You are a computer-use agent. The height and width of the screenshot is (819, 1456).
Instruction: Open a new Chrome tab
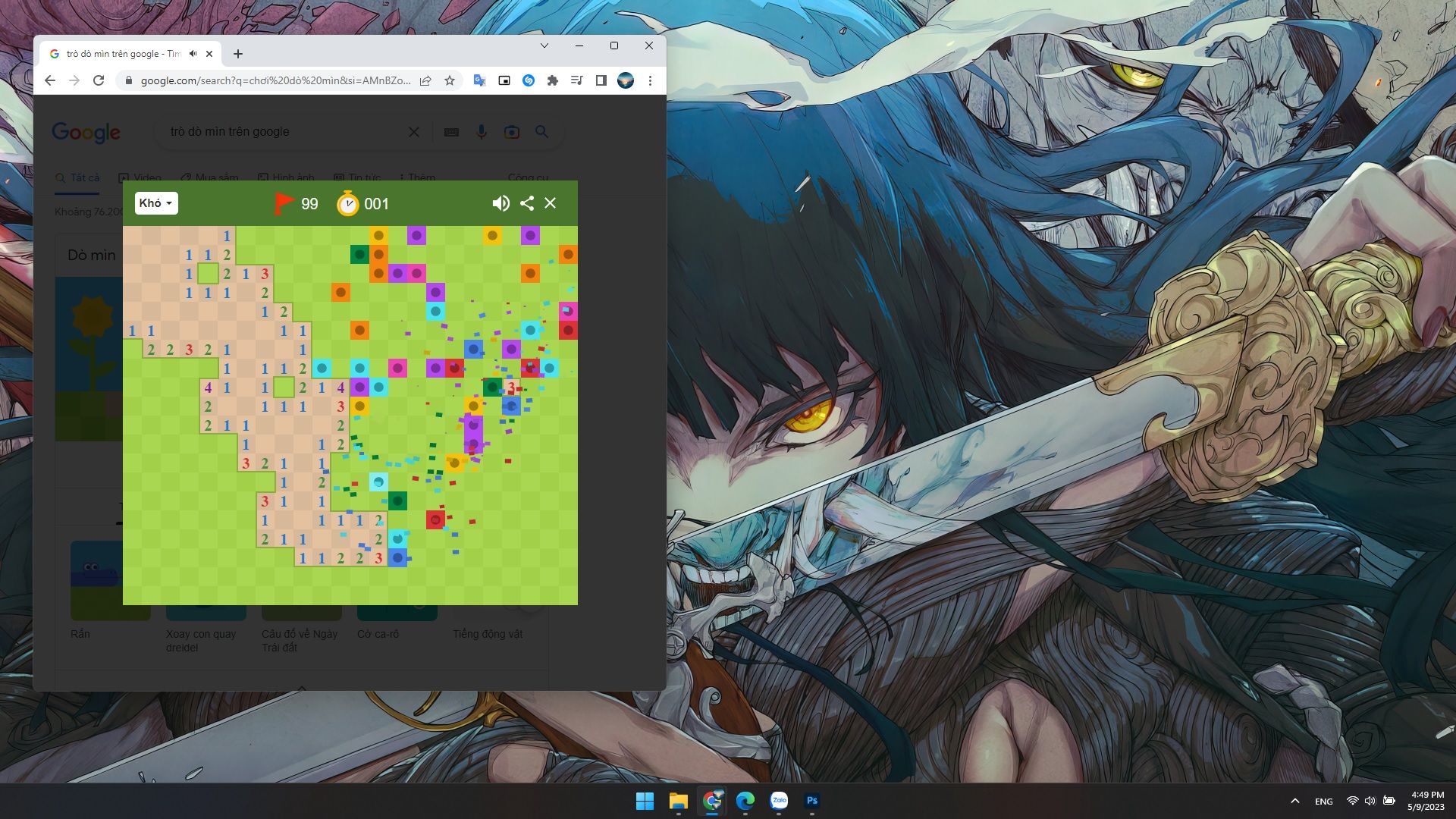pyautogui.click(x=238, y=54)
